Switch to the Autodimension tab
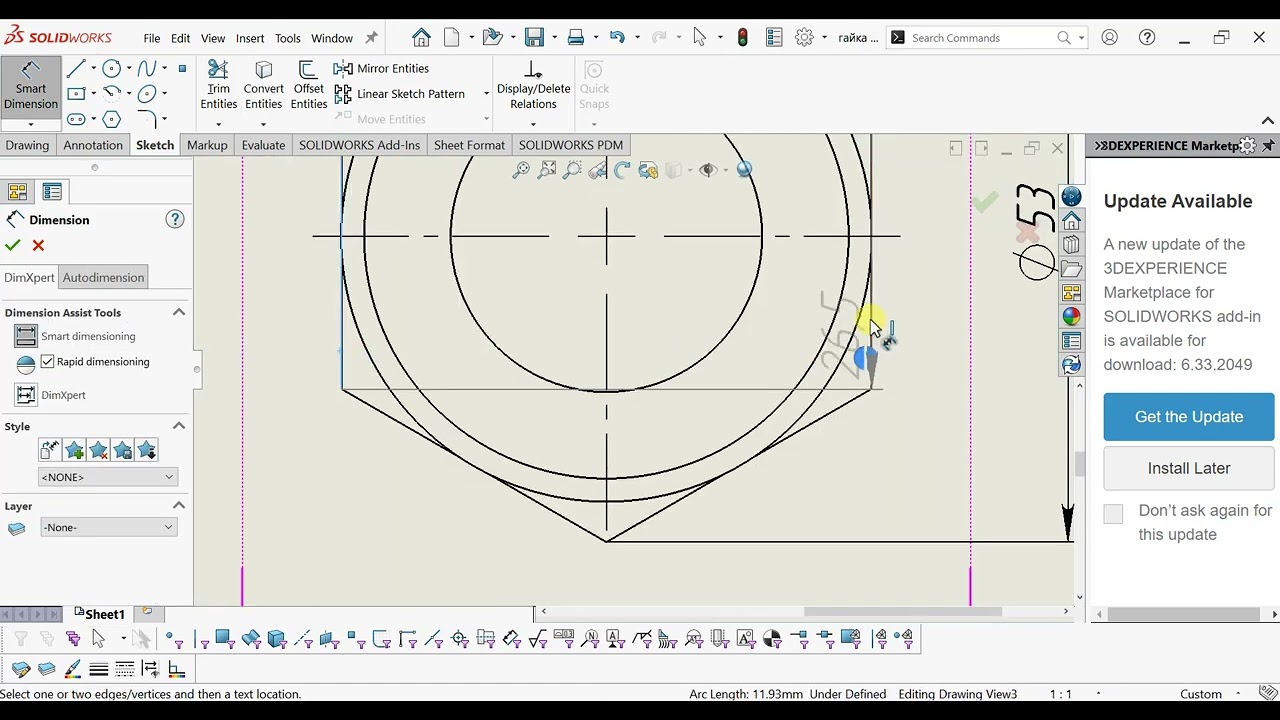1280x720 pixels. 104,277
